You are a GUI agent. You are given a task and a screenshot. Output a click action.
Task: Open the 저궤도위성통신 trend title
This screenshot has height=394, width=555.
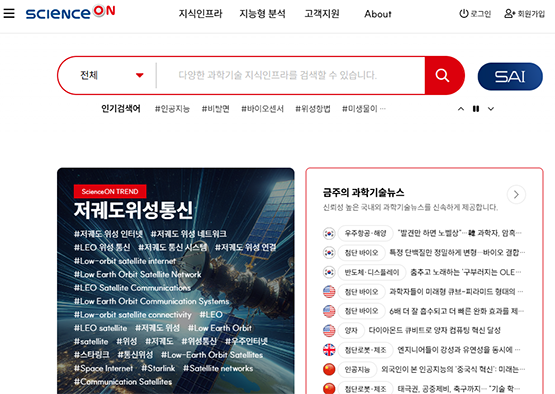click(133, 210)
